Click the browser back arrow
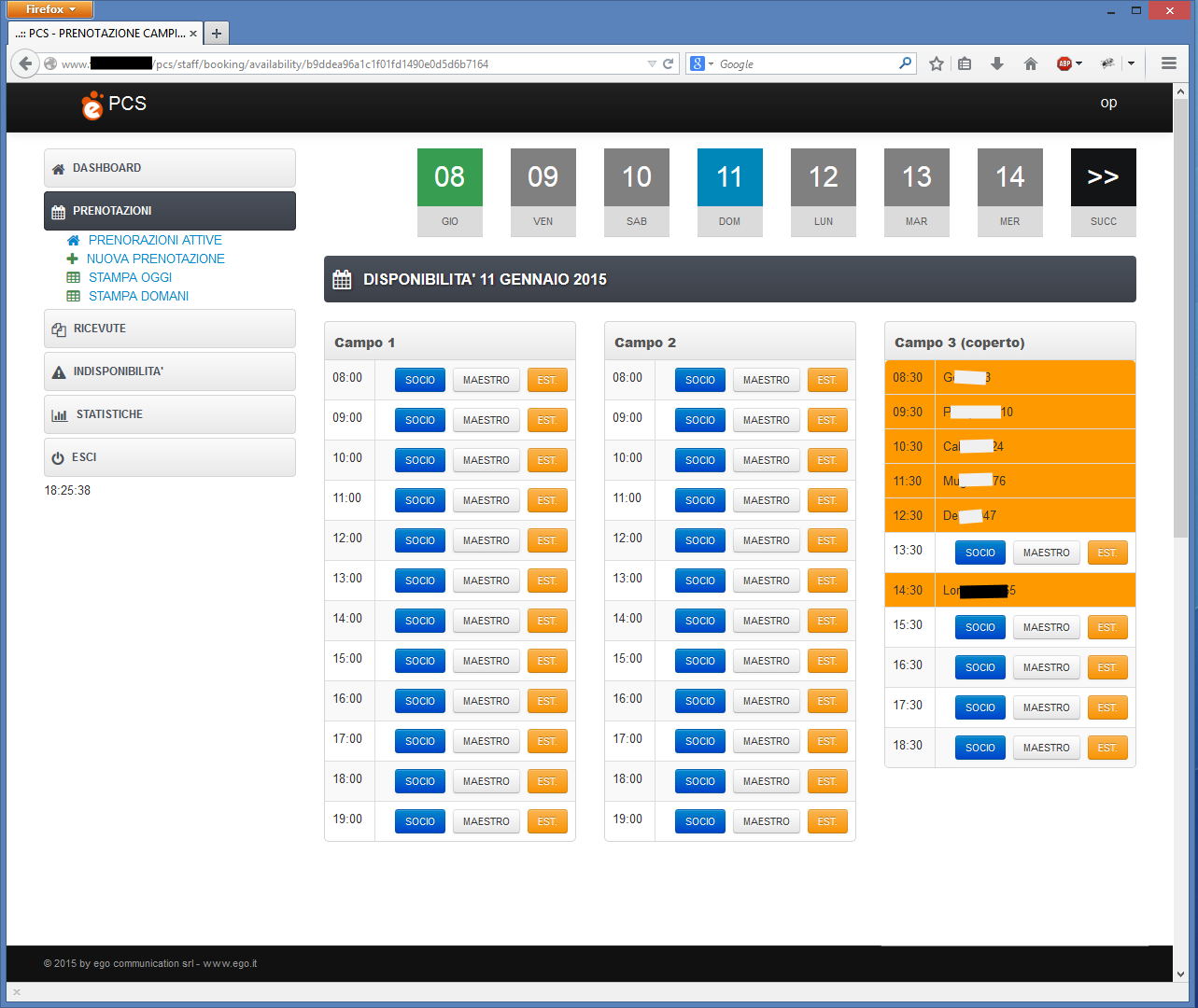This screenshot has width=1198, height=1008. pos(25,63)
